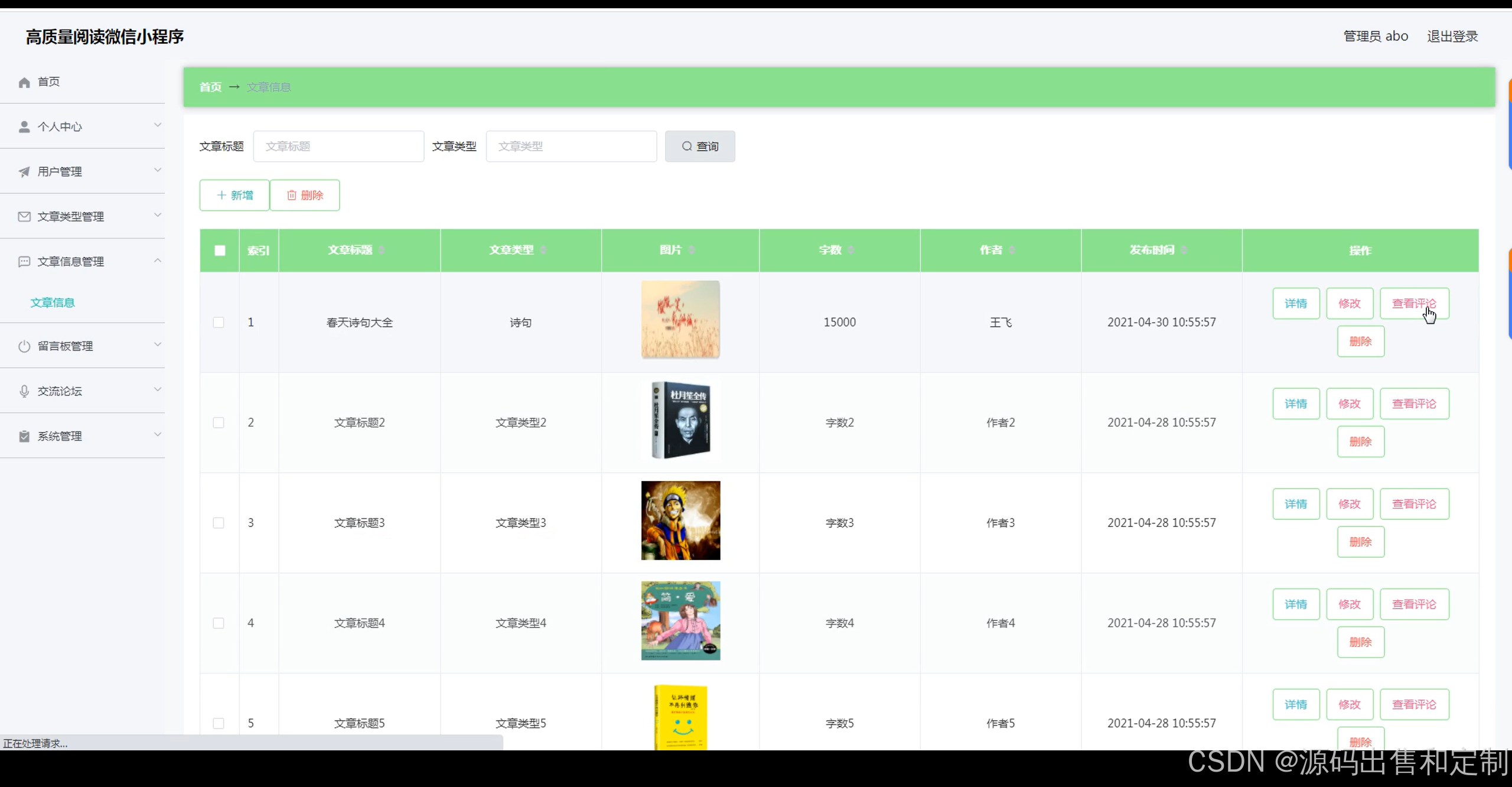The image size is (1512, 787).
Task: Collapse the 文章信息管理 menu chevron
Action: 158,261
